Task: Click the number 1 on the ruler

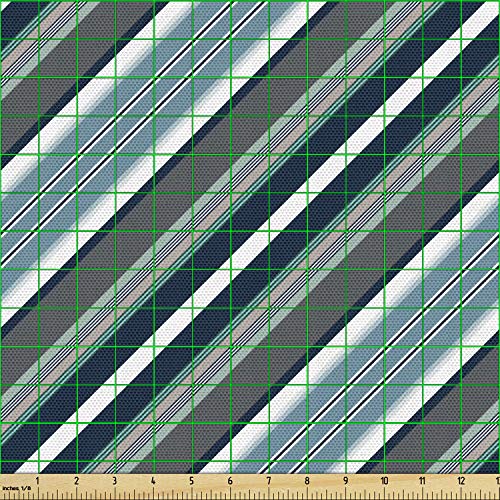Action: coord(38,481)
